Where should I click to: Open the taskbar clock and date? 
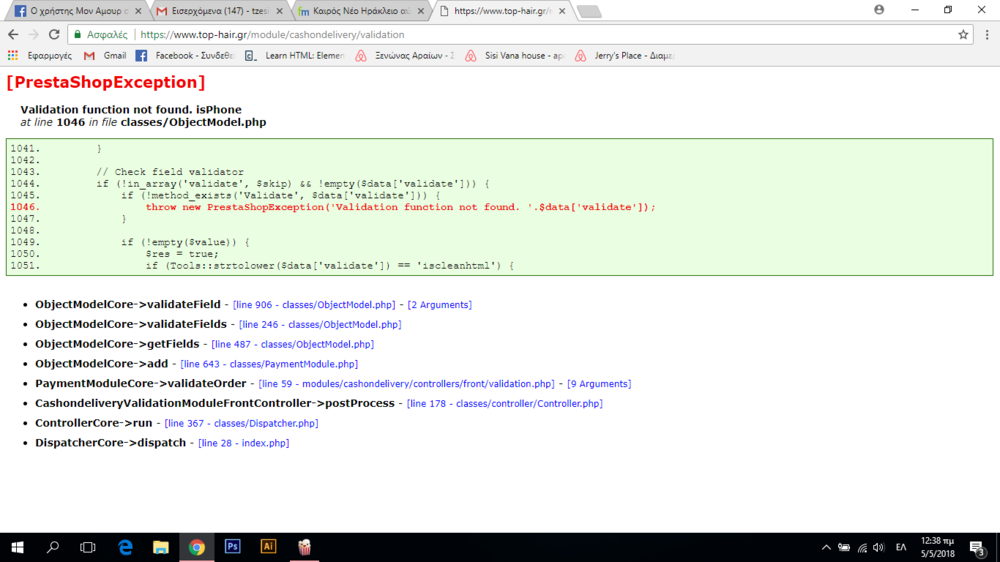[938, 547]
